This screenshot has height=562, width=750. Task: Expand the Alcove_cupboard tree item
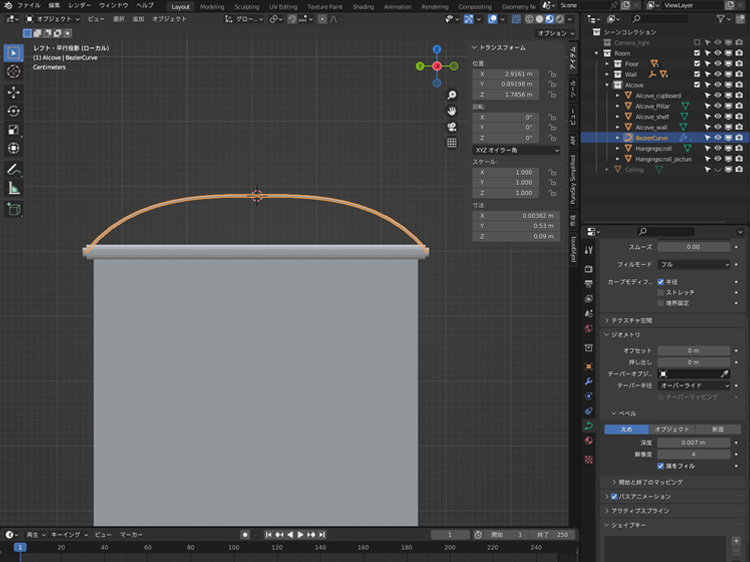(x=618, y=96)
